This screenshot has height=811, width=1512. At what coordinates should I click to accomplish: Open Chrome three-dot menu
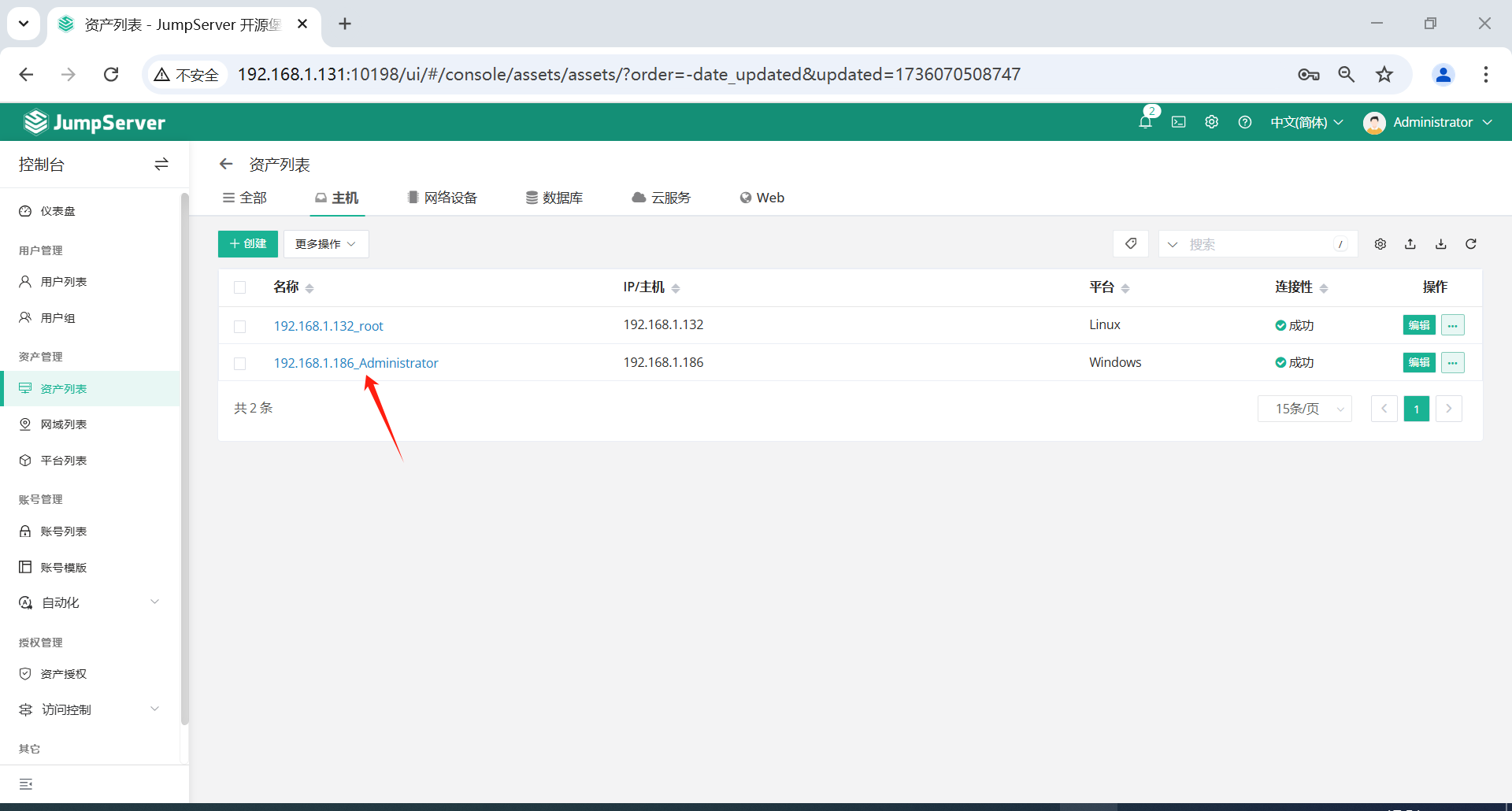[x=1486, y=74]
